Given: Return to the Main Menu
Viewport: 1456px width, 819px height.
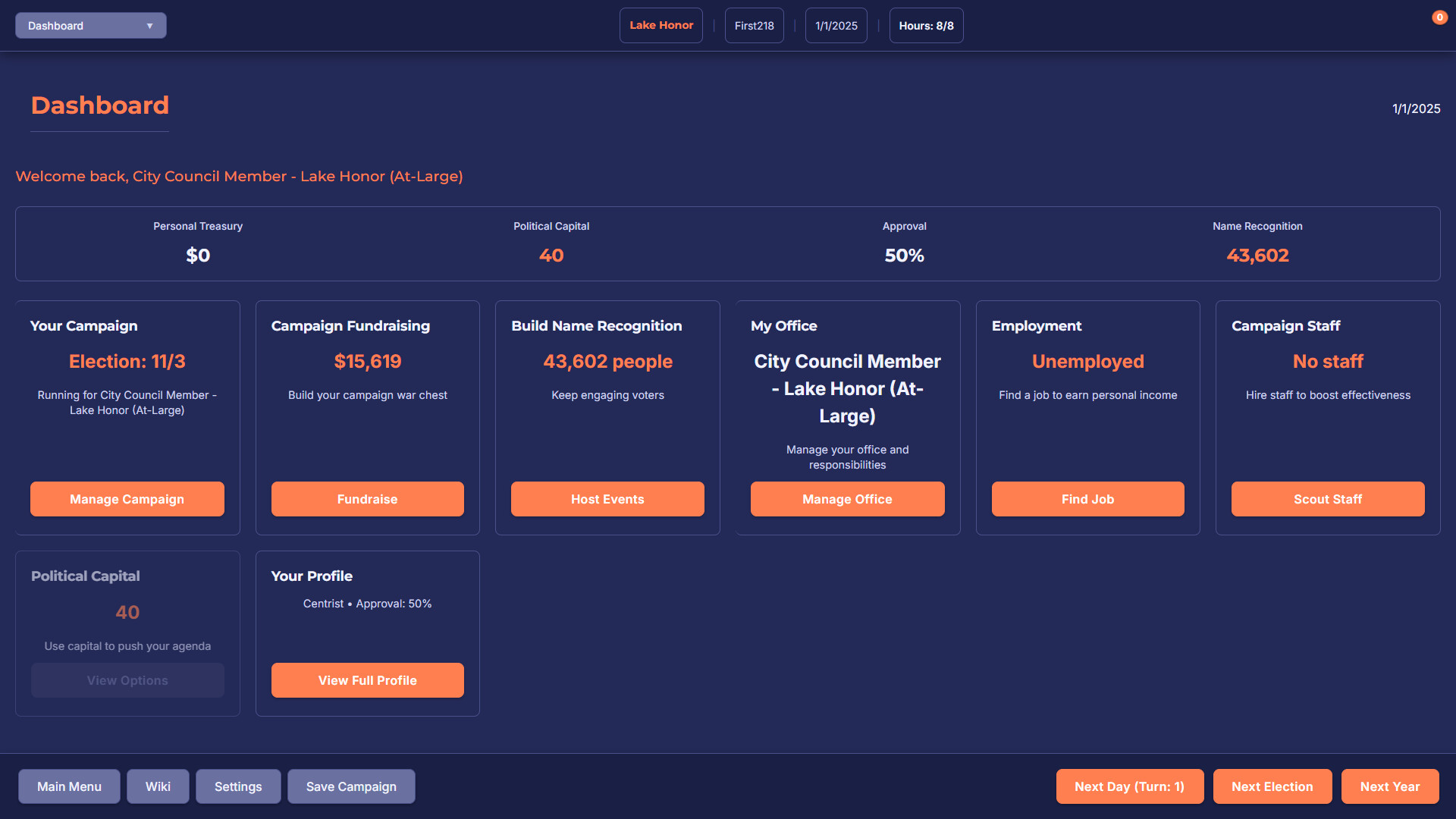Looking at the screenshot, I should click(x=68, y=786).
